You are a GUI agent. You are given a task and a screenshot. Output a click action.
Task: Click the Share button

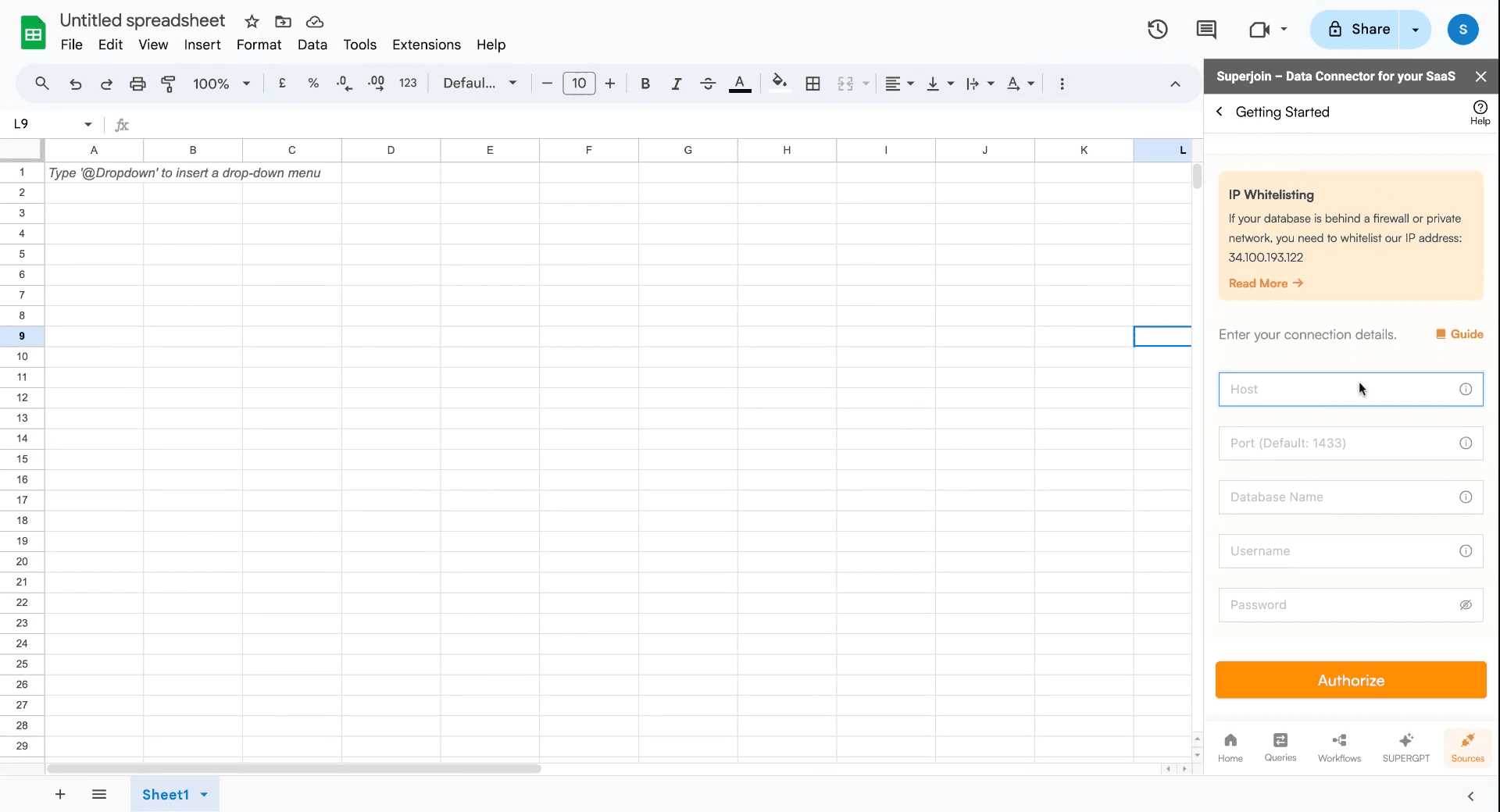[1359, 30]
